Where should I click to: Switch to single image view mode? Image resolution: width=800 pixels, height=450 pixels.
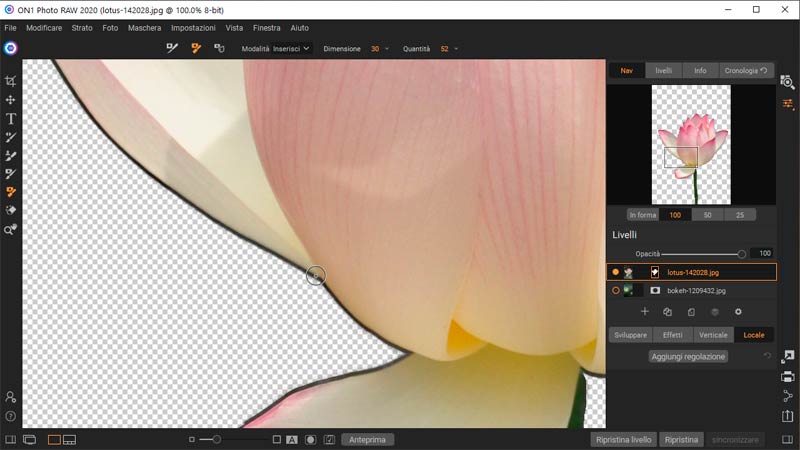(54, 439)
